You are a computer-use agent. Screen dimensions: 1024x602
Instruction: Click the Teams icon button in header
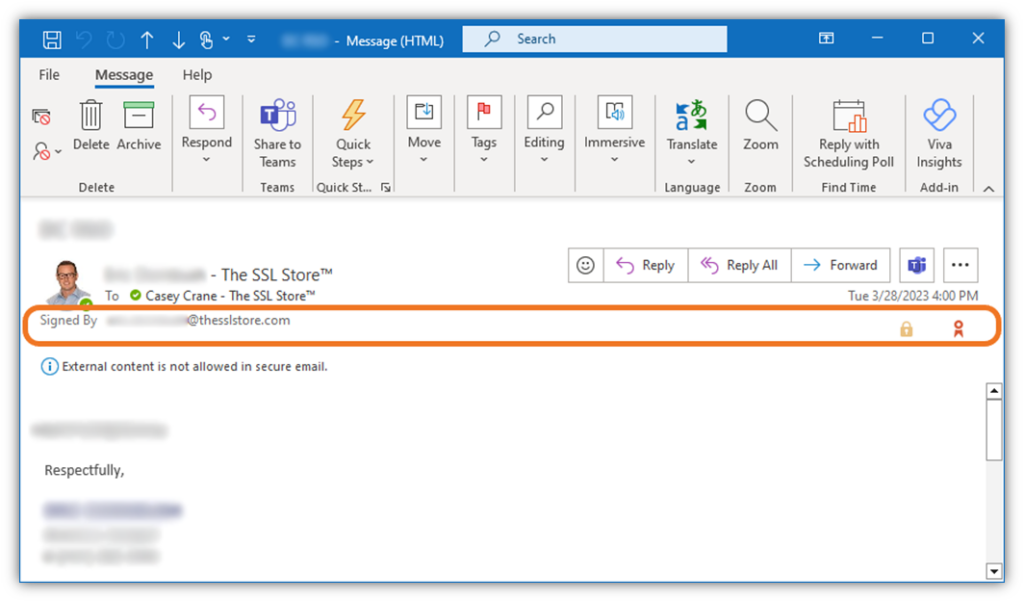click(x=917, y=265)
